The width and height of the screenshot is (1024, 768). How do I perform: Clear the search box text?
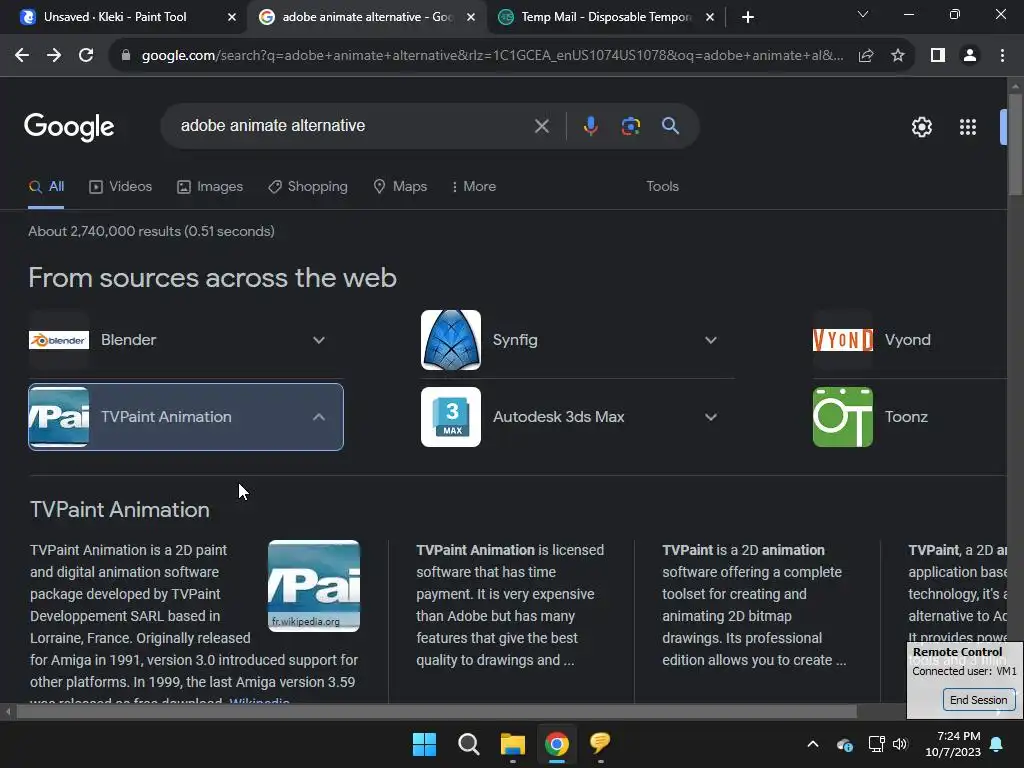541,126
